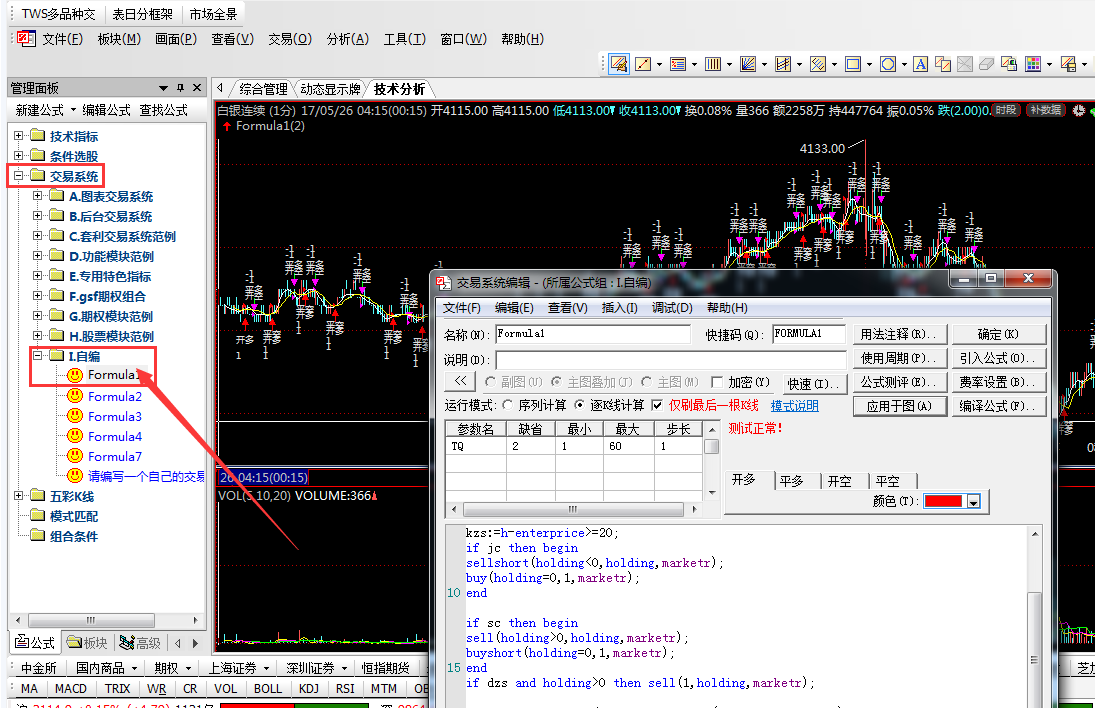Click the delete drawing lines icon
1095x708 pixels.
[964, 64]
